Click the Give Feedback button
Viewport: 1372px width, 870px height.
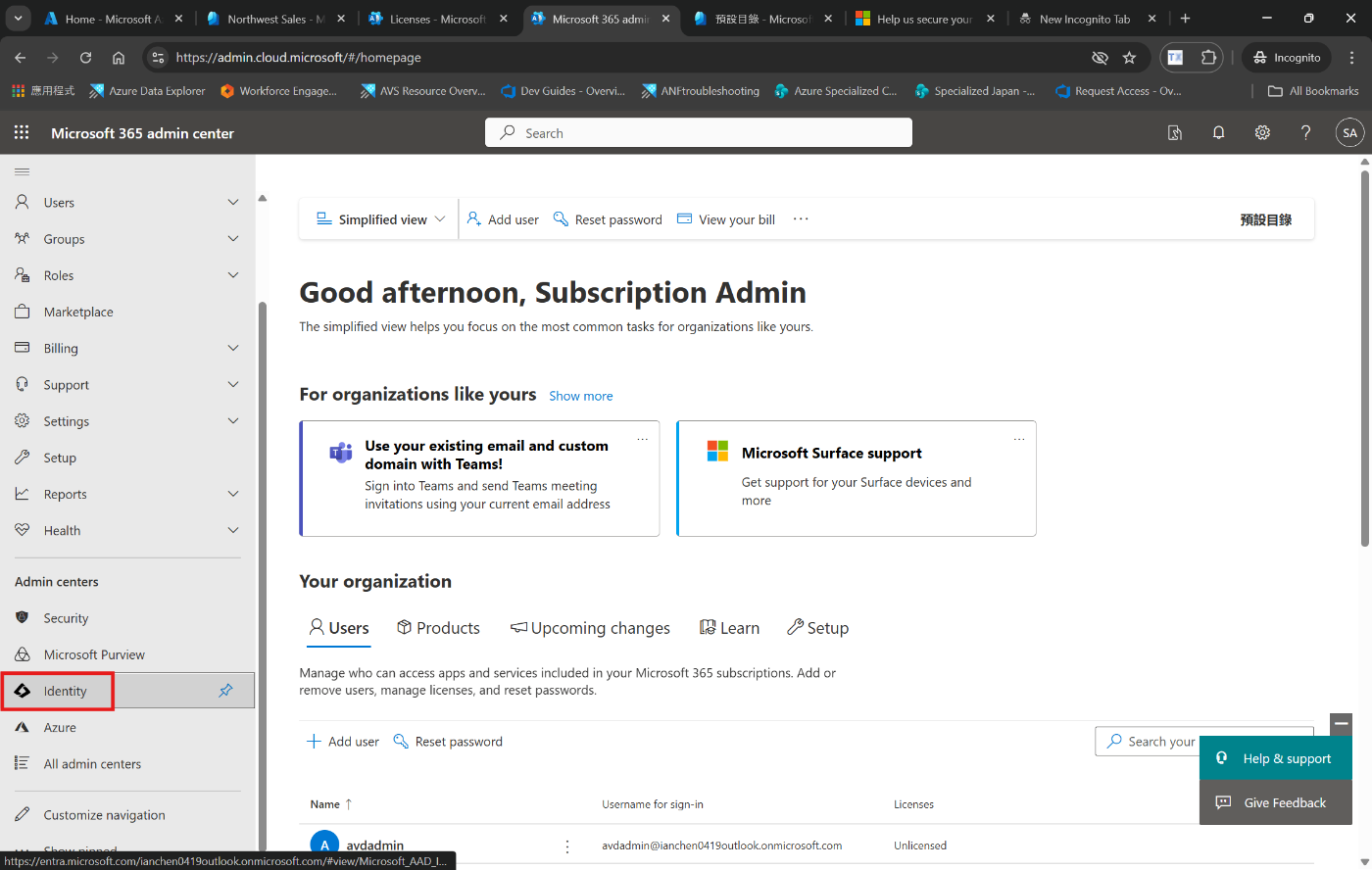pos(1276,802)
